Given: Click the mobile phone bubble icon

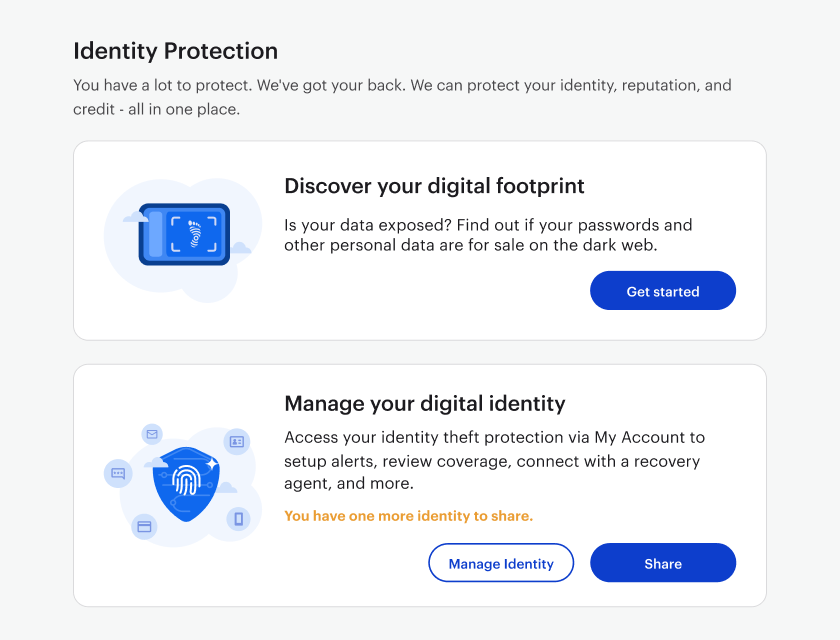Looking at the screenshot, I should click(x=238, y=519).
